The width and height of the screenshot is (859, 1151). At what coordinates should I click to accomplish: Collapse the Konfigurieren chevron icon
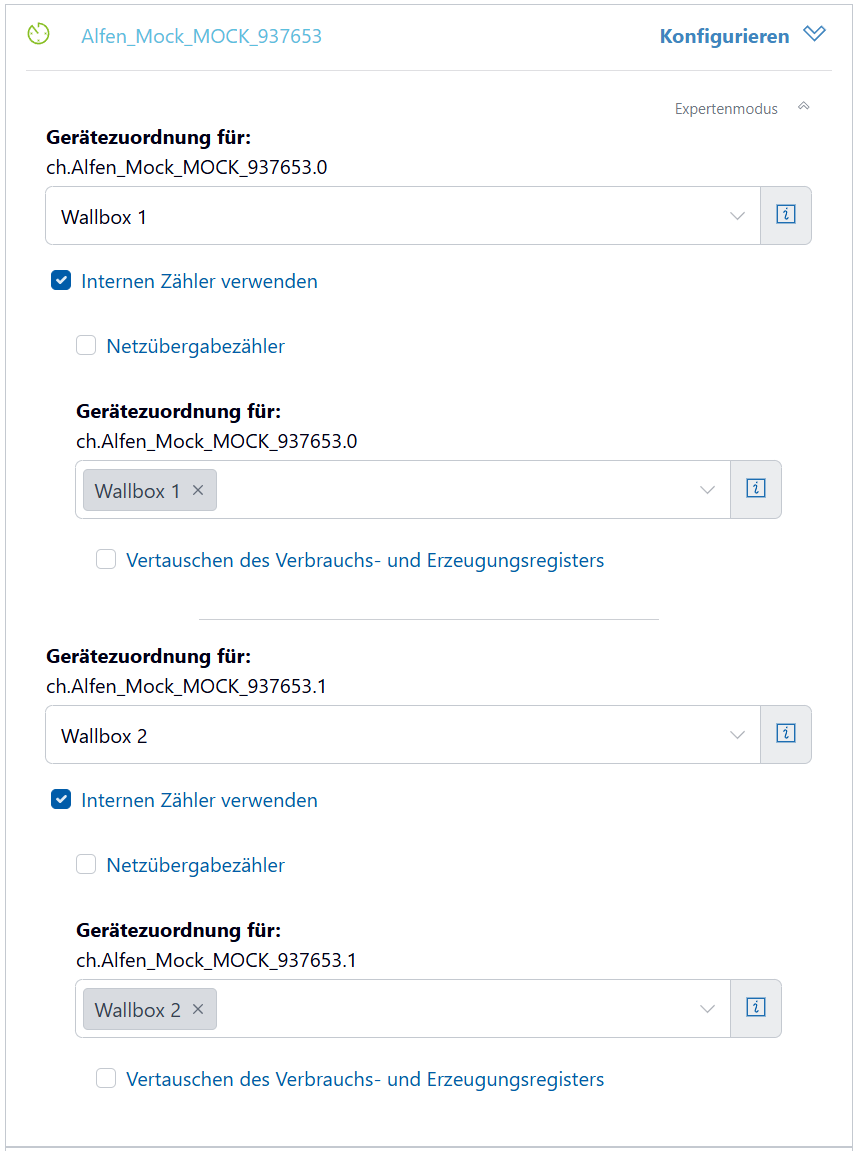pos(815,34)
